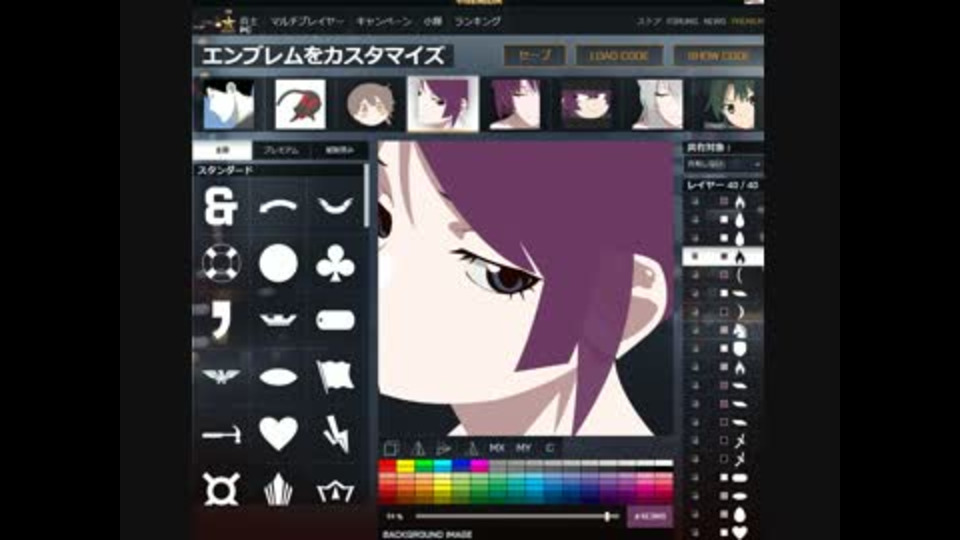
Task: Select the first highlighted shapes tab
Action: (x=222, y=151)
